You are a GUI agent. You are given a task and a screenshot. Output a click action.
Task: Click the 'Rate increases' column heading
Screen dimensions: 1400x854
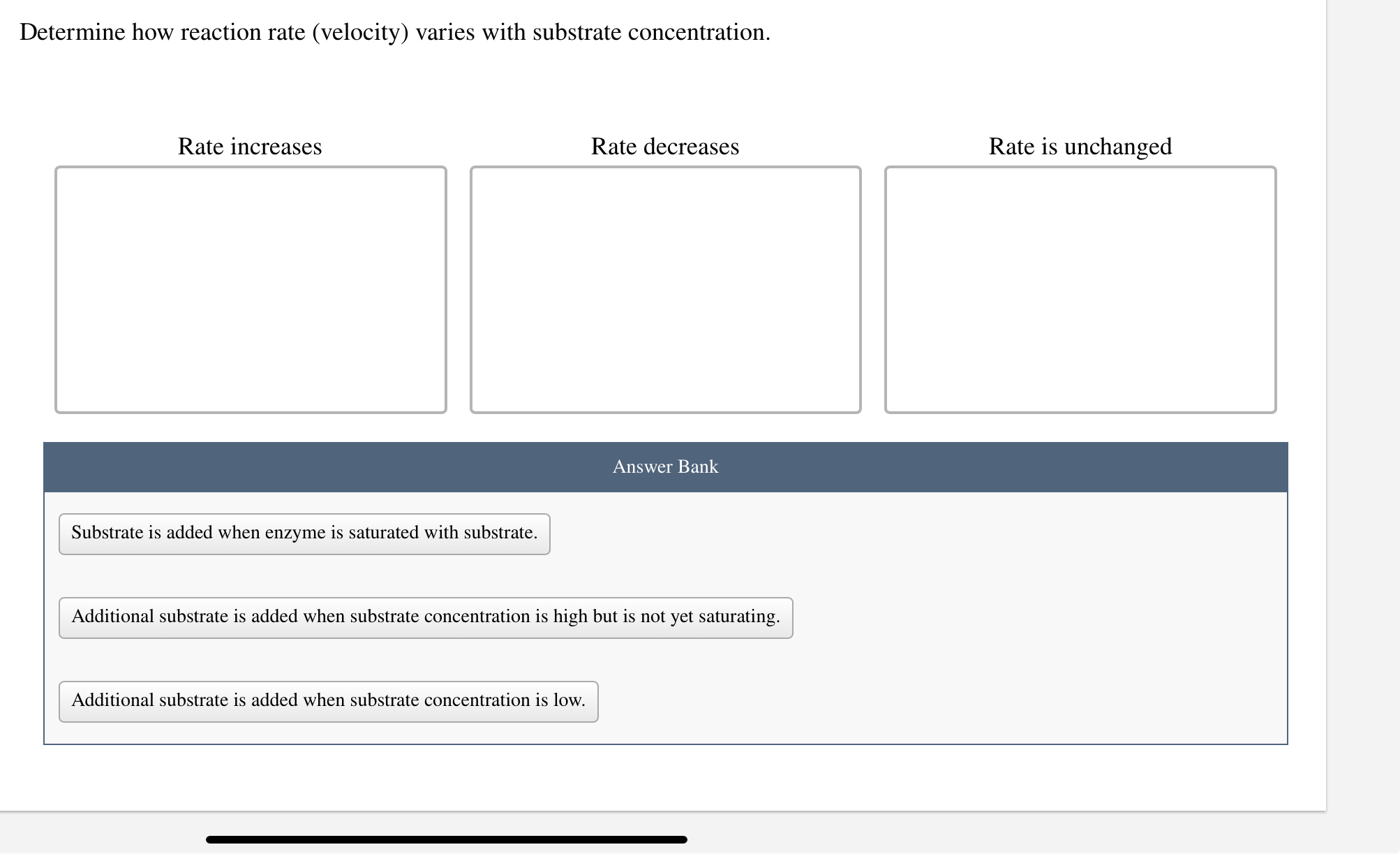pos(250,147)
